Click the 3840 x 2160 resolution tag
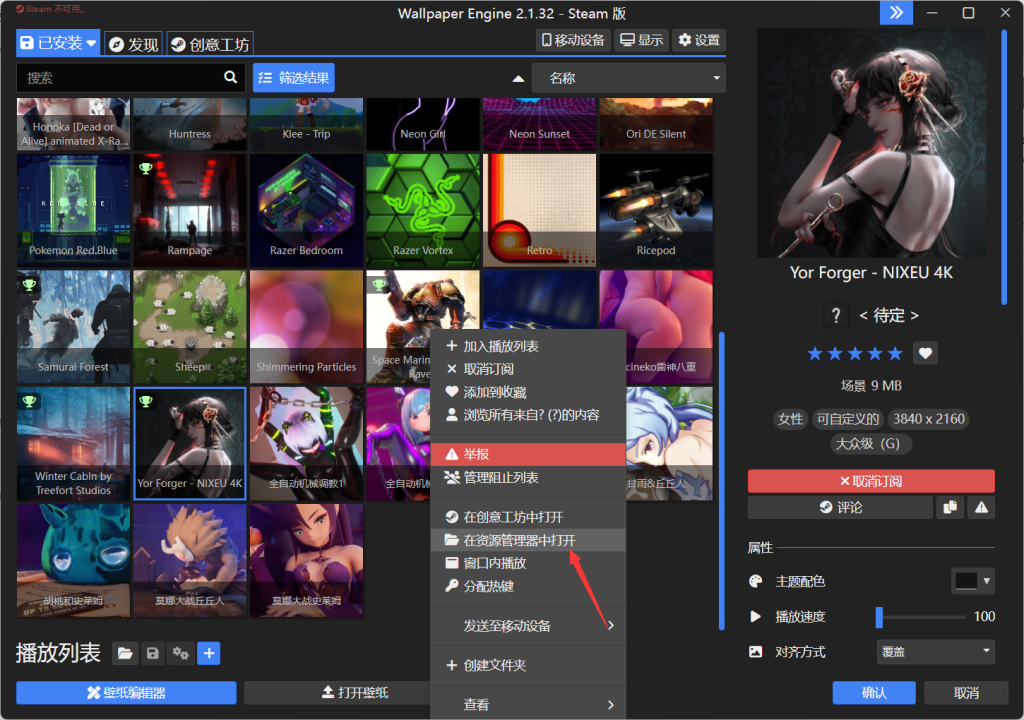 click(928, 419)
